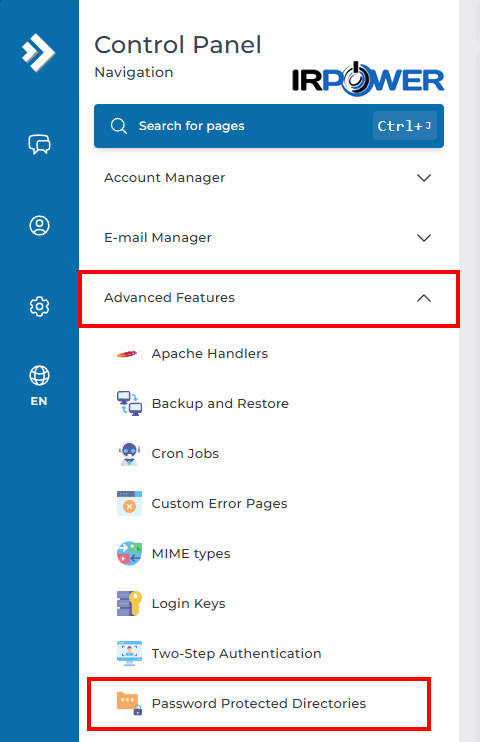Open the settings gear sidebar icon
This screenshot has width=480, height=742.
coord(39,307)
